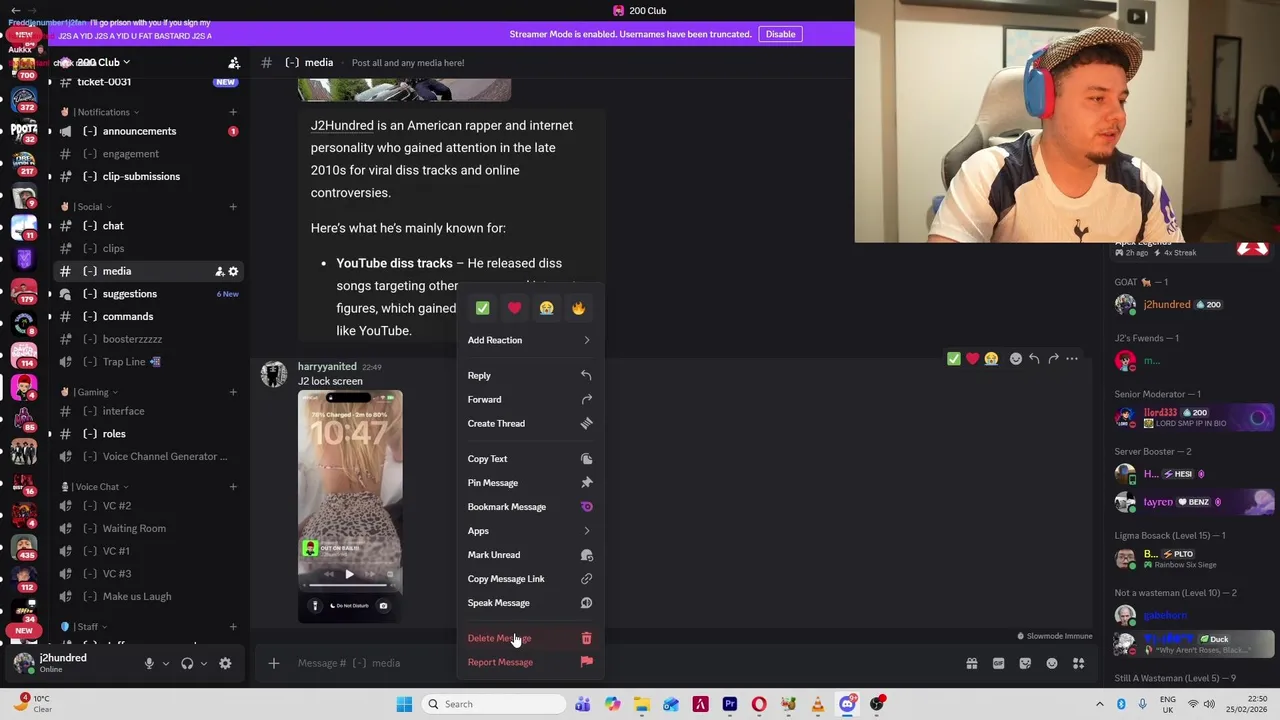
Task: Create channel in Gaming category
Action: point(233,392)
